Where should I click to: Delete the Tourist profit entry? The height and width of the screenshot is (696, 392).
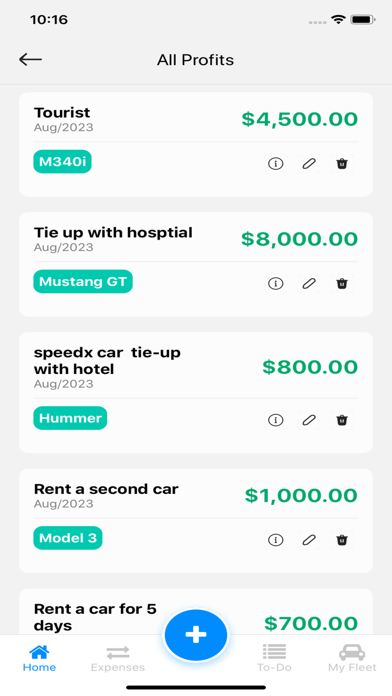pyautogui.click(x=342, y=164)
